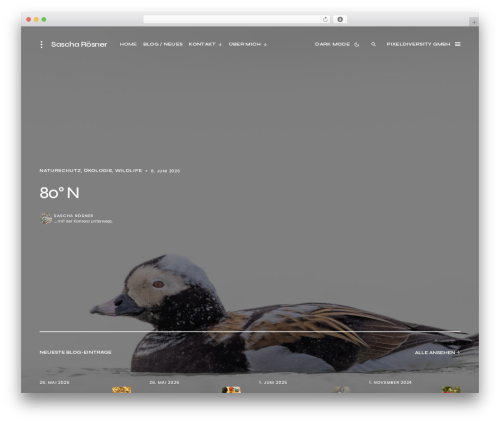Click the browser extension icon beside address bar
Viewport: 500px width, 423px height.
(x=340, y=19)
